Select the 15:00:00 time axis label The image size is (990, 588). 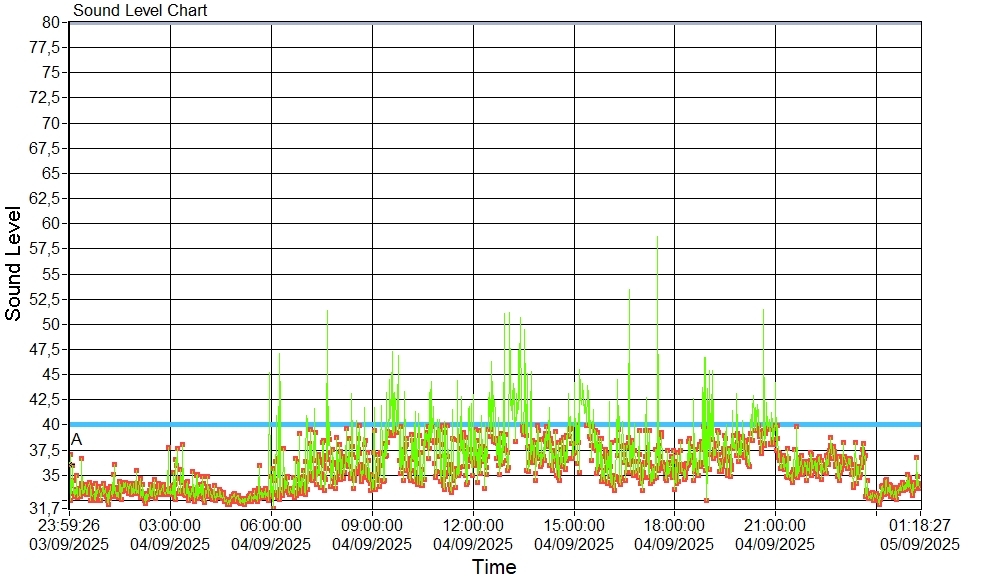pos(574,525)
